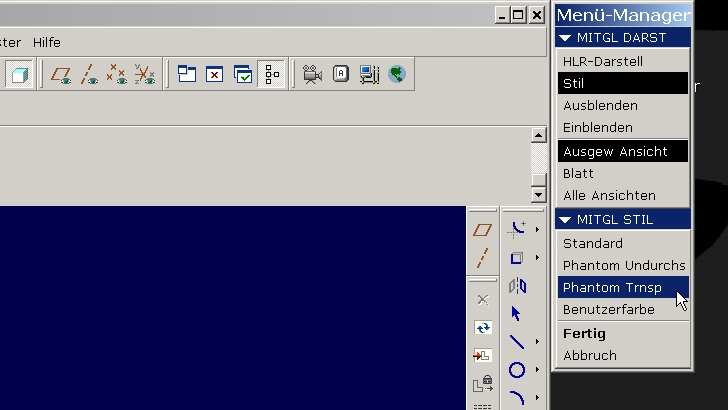Viewport: 728px width, 410px height.
Task: Select Stil in MITGL DARST menu
Action: point(623,84)
